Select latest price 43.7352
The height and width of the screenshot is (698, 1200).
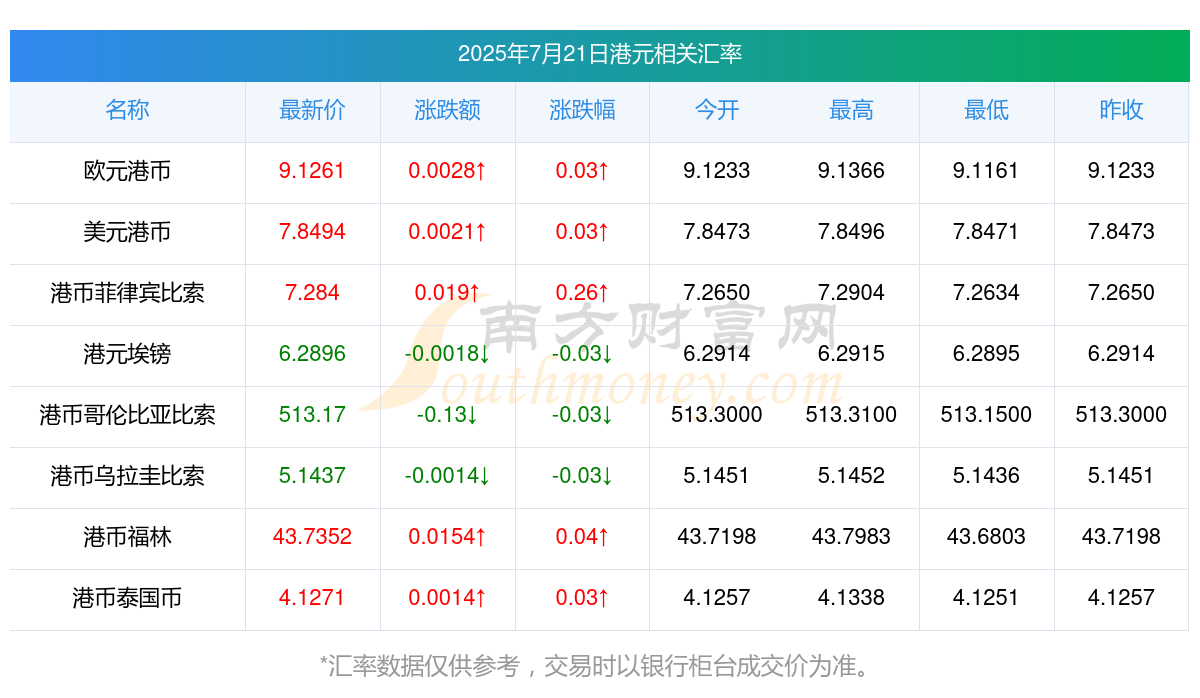(312, 537)
